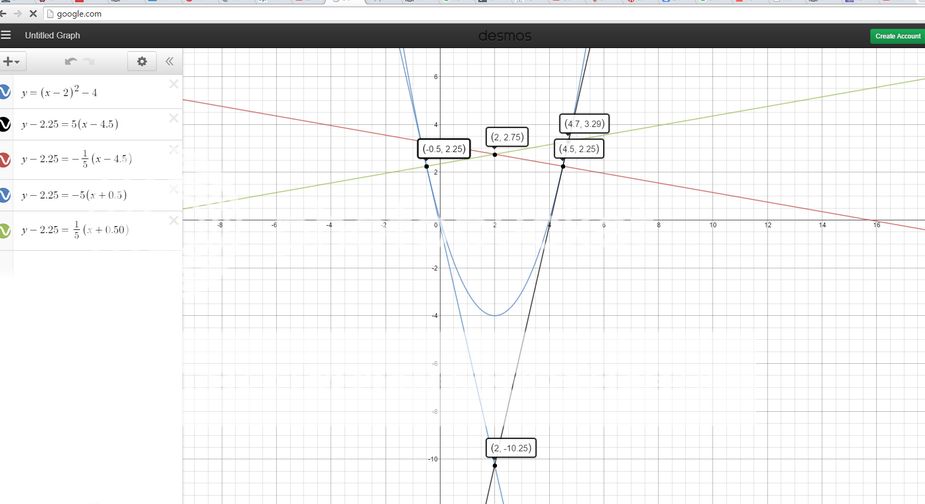925x504 pixels.
Task: Hide the parabola y=(x-2)²-4 graph
Action: coord(5,93)
